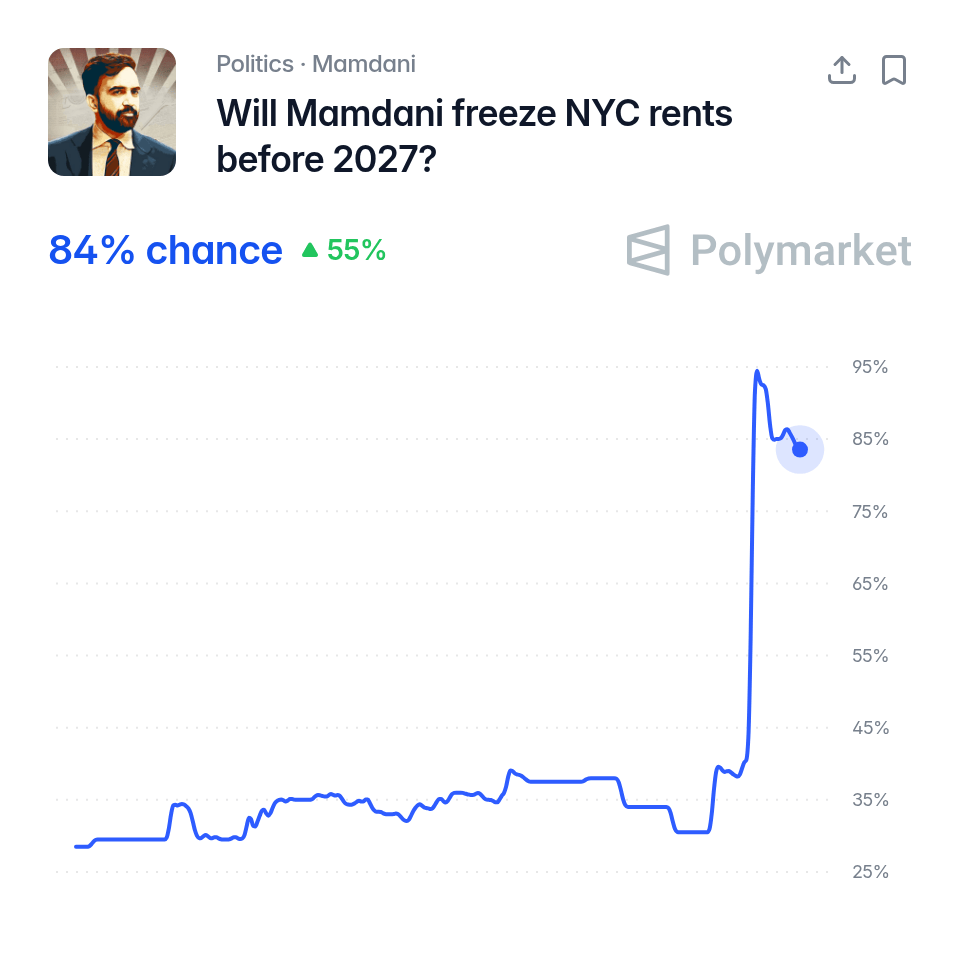Click the 55% change value

(x=356, y=250)
